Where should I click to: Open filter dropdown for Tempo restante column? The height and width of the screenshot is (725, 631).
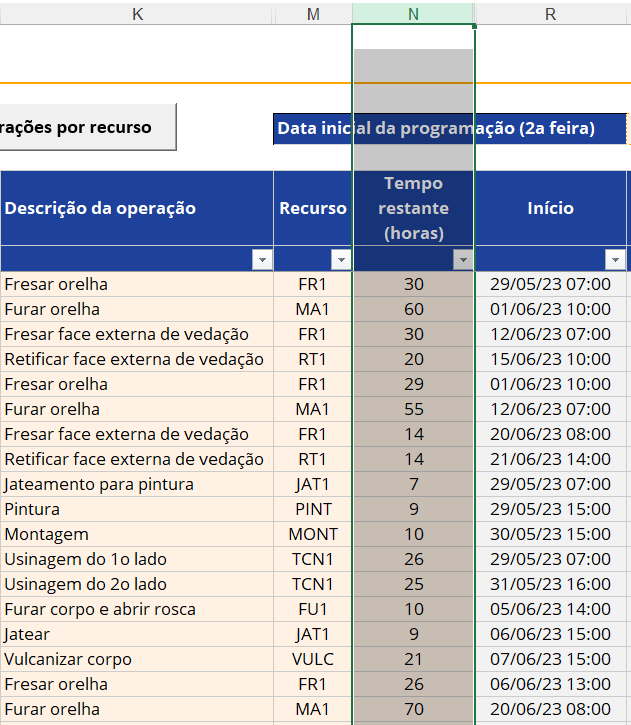[463, 260]
